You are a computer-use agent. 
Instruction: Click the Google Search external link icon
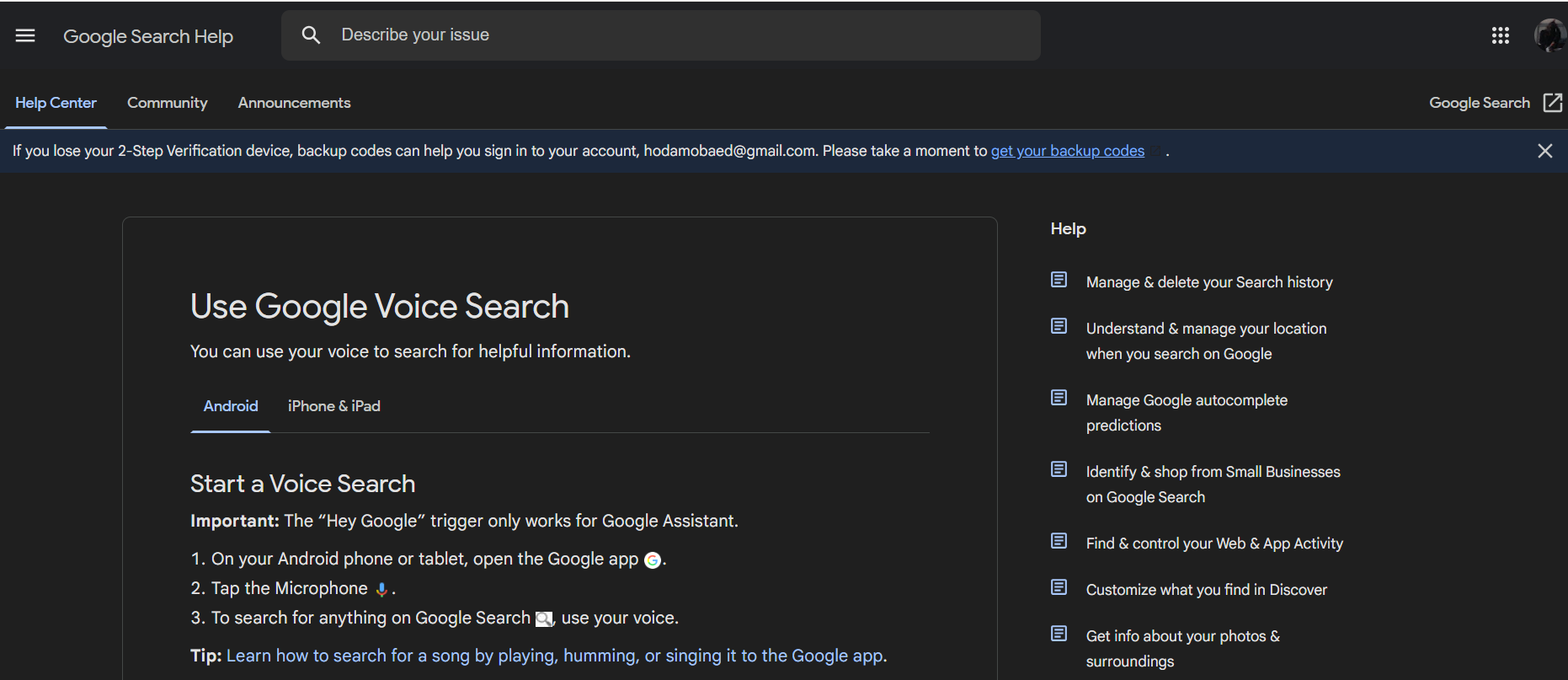[x=1553, y=103]
